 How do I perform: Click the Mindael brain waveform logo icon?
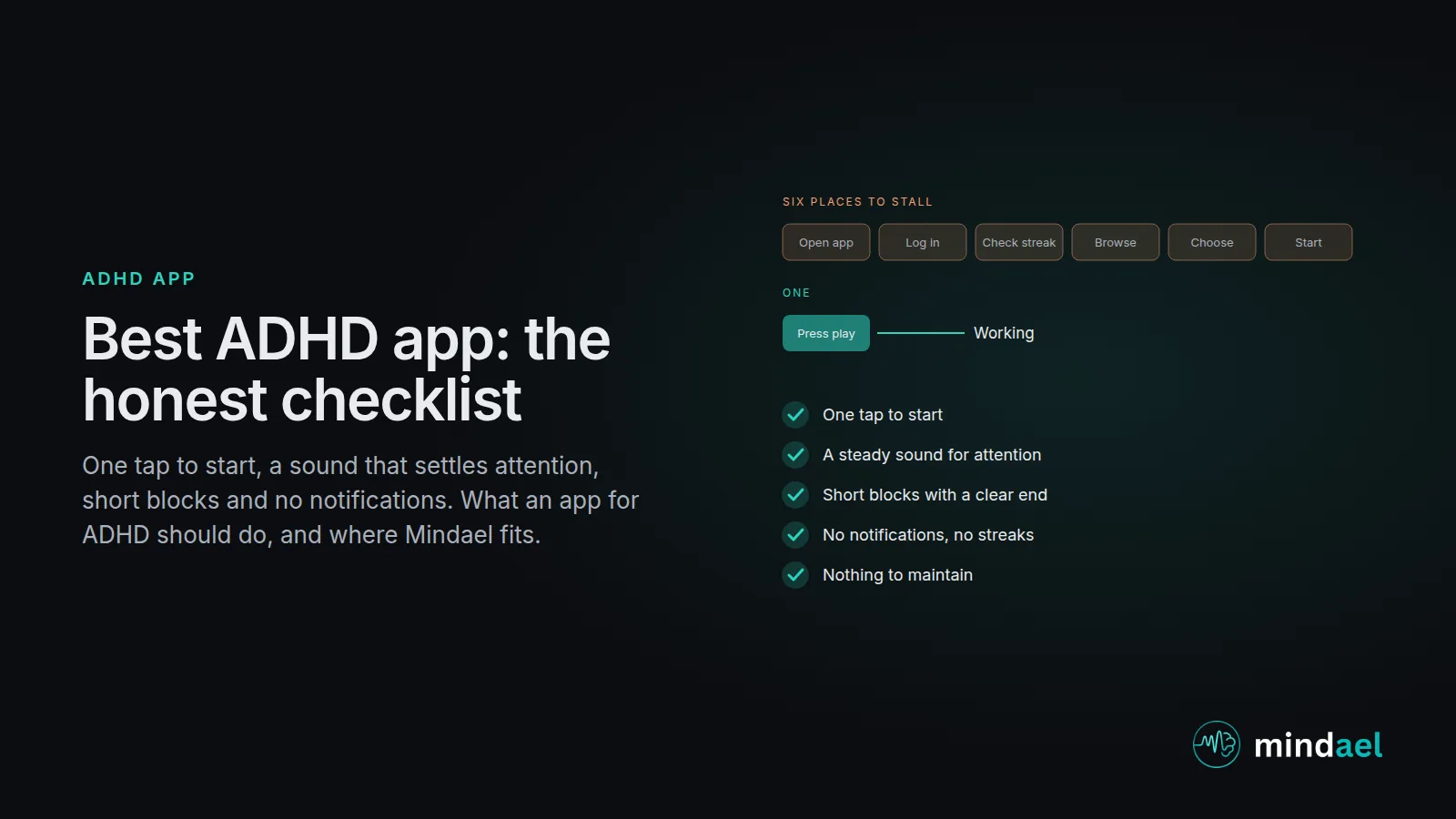click(x=1216, y=744)
